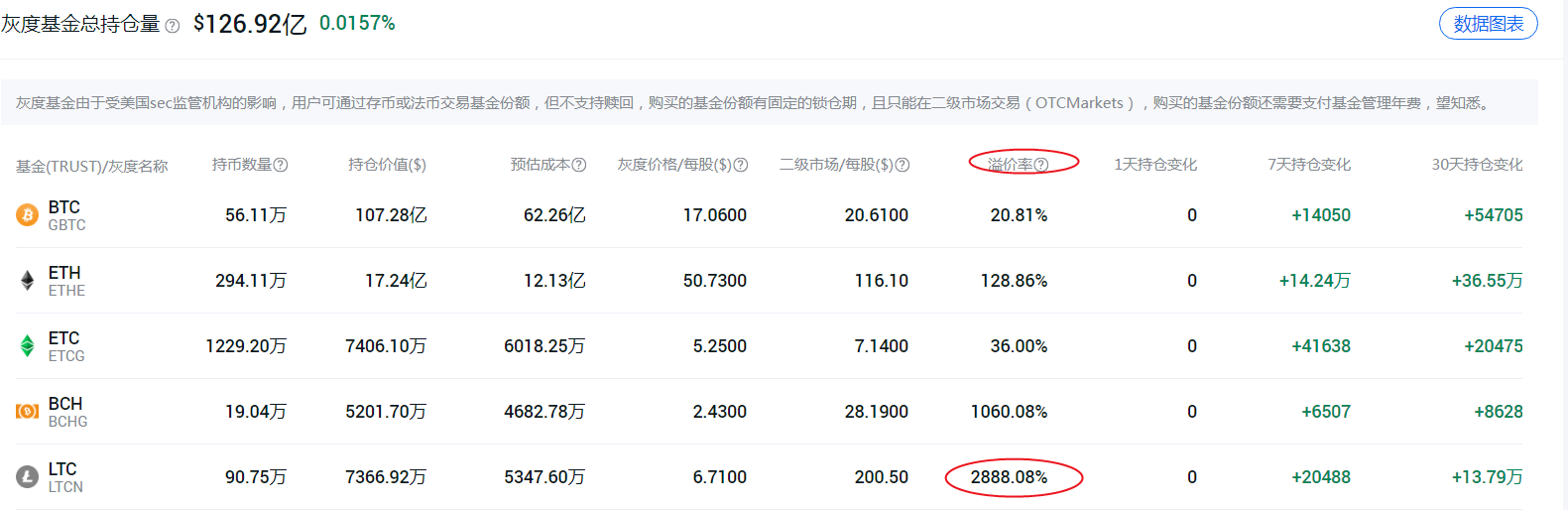Click ETC secondary market price 7.1400

882,346
